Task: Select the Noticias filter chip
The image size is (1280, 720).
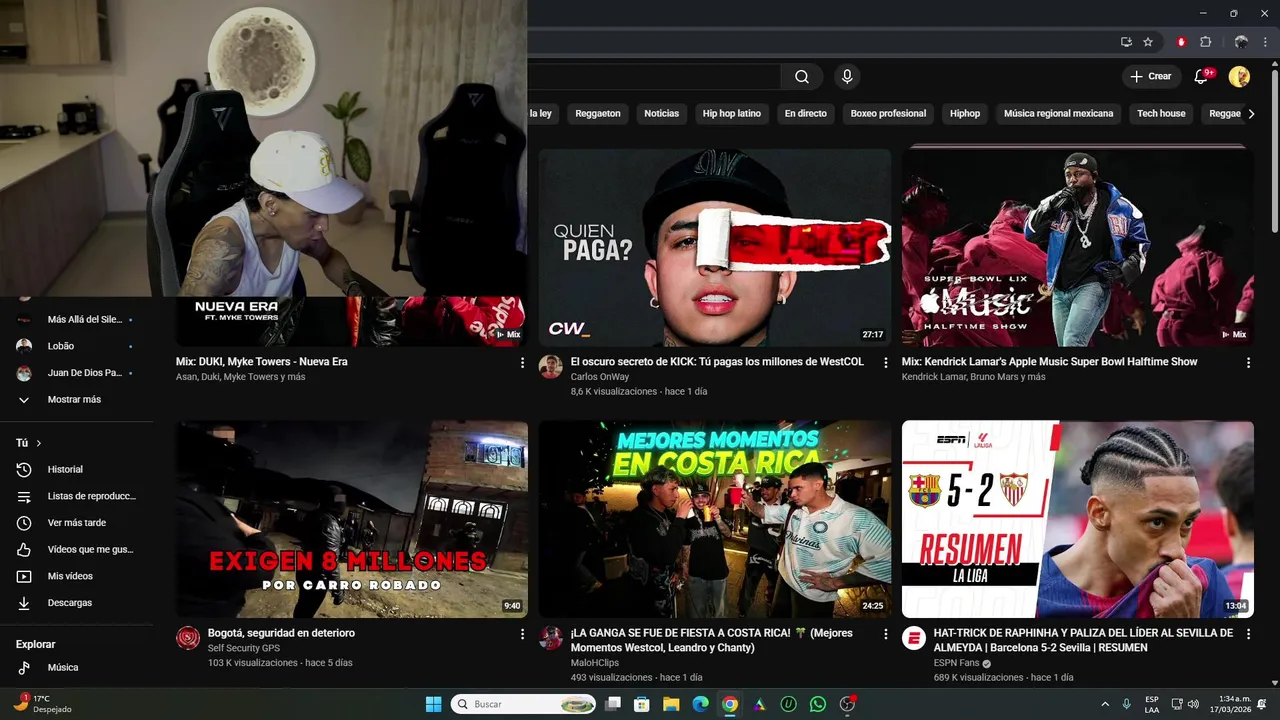Action: [x=661, y=114]
